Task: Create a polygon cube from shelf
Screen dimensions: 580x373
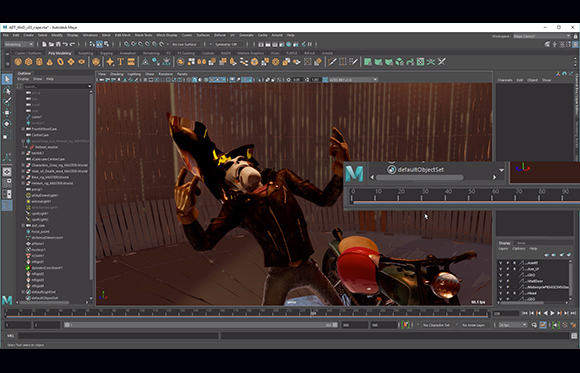Action: click(28, 62)
